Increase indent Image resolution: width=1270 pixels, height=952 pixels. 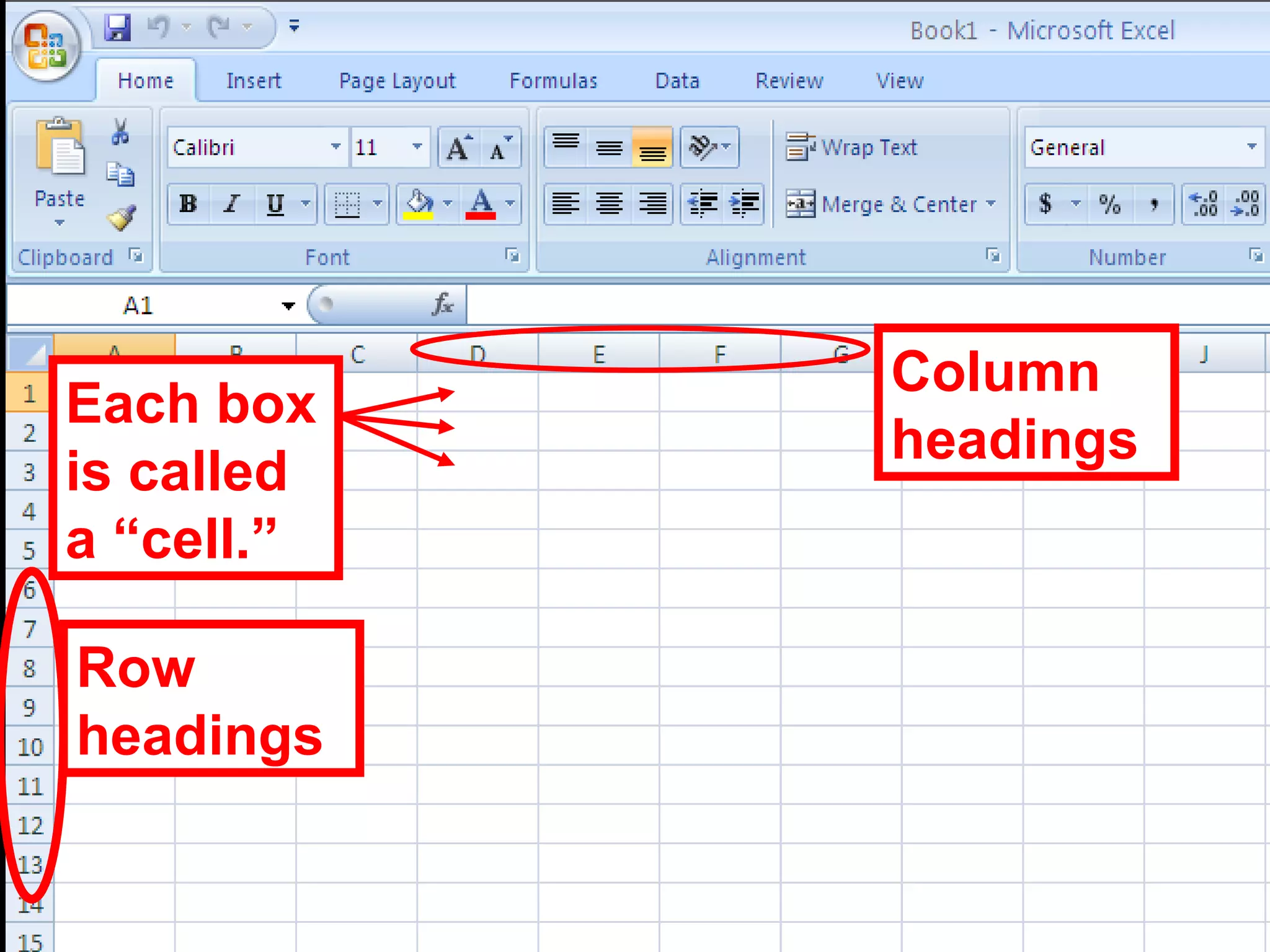744,203
